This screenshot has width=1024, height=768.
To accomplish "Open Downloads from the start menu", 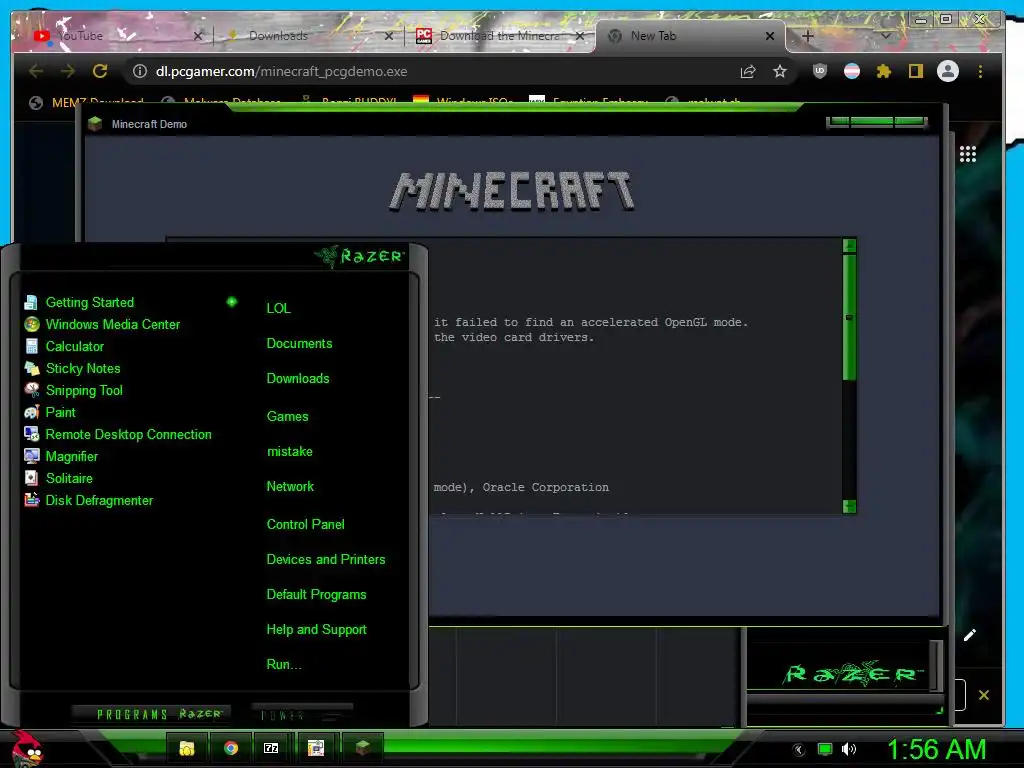I will coord(298,378).
